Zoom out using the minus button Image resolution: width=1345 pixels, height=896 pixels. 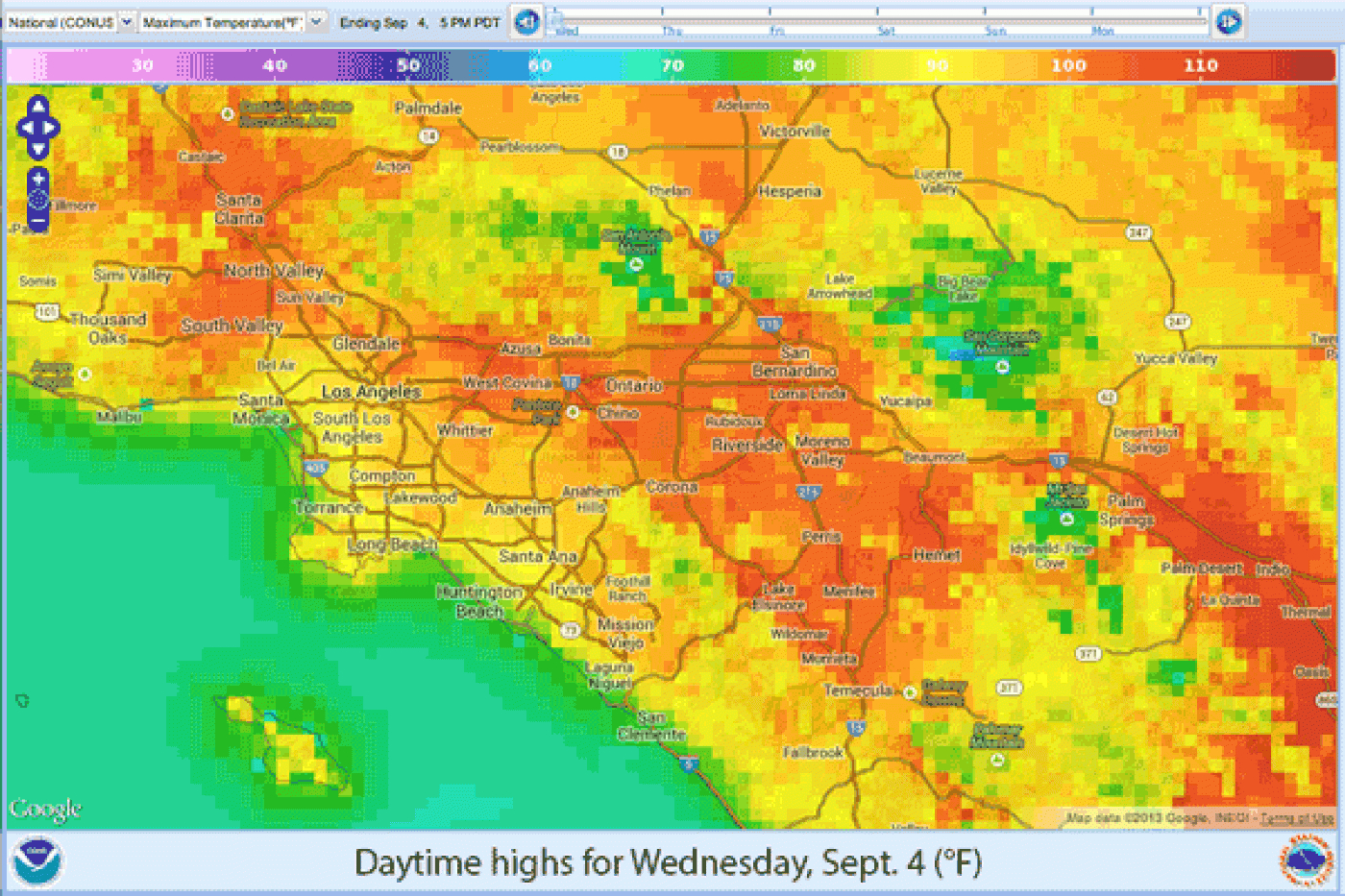(37, 223)
